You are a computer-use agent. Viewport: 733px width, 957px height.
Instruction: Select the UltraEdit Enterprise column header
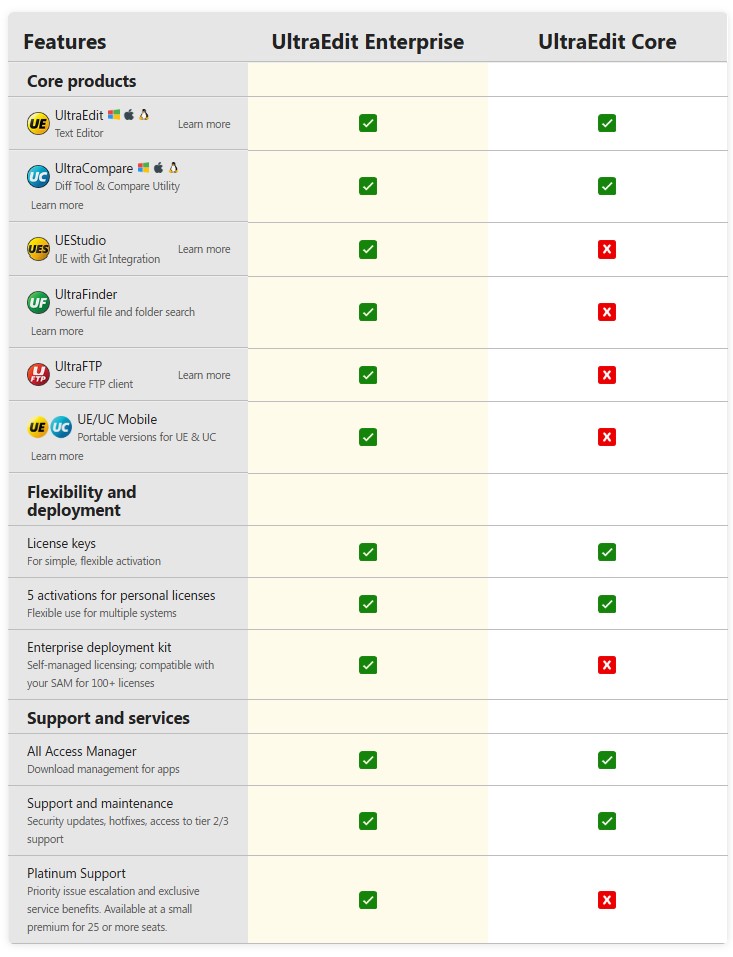click(x=367, y=42)
